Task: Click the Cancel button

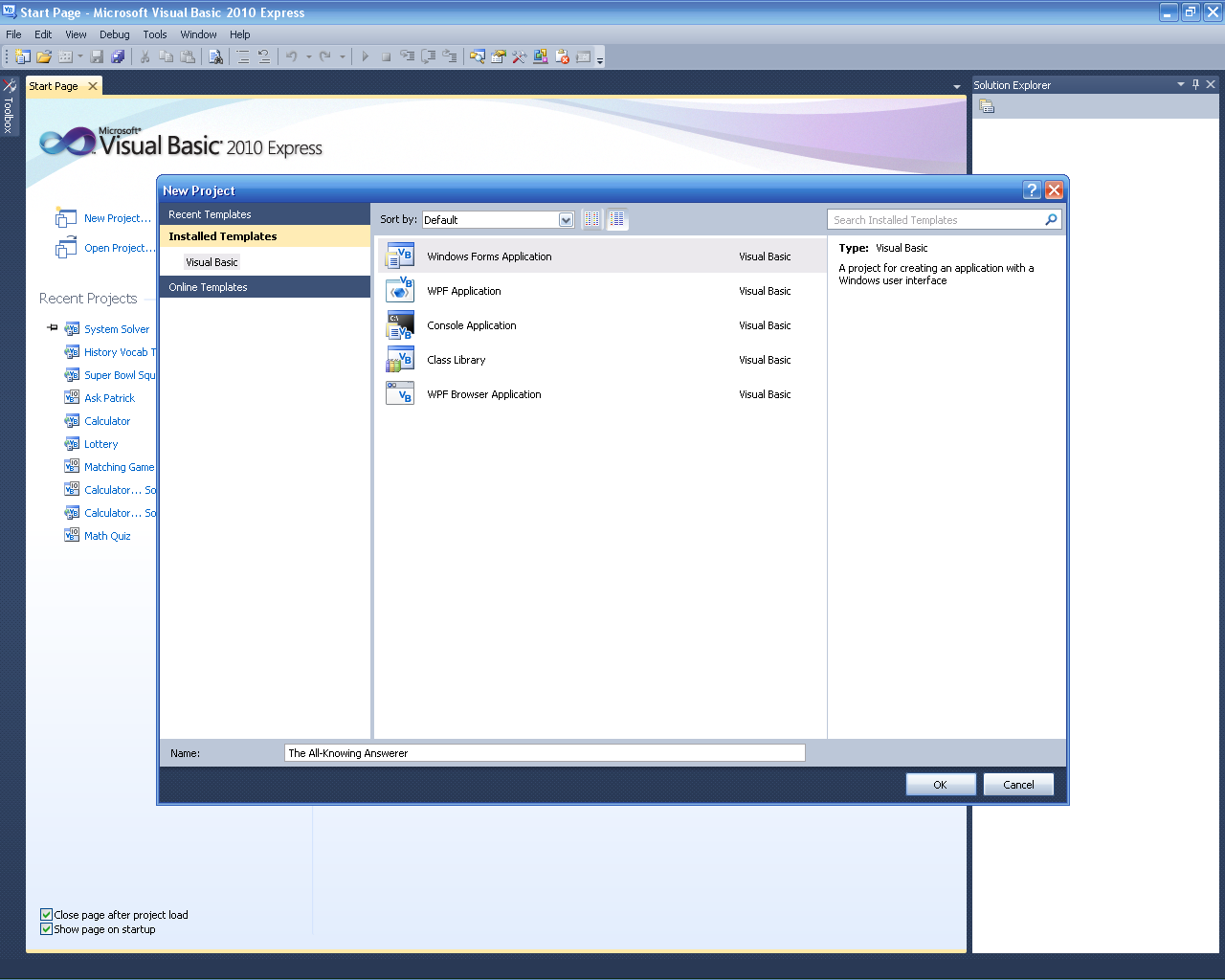Action: [1018, 785]
